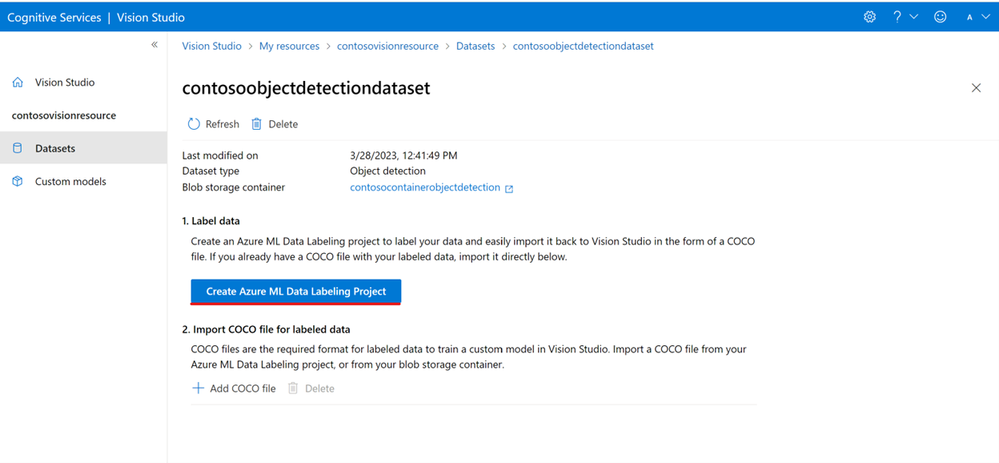Click Vision Studio in the header bar
This screenshot has height=463, width=999.
(151, 17)
